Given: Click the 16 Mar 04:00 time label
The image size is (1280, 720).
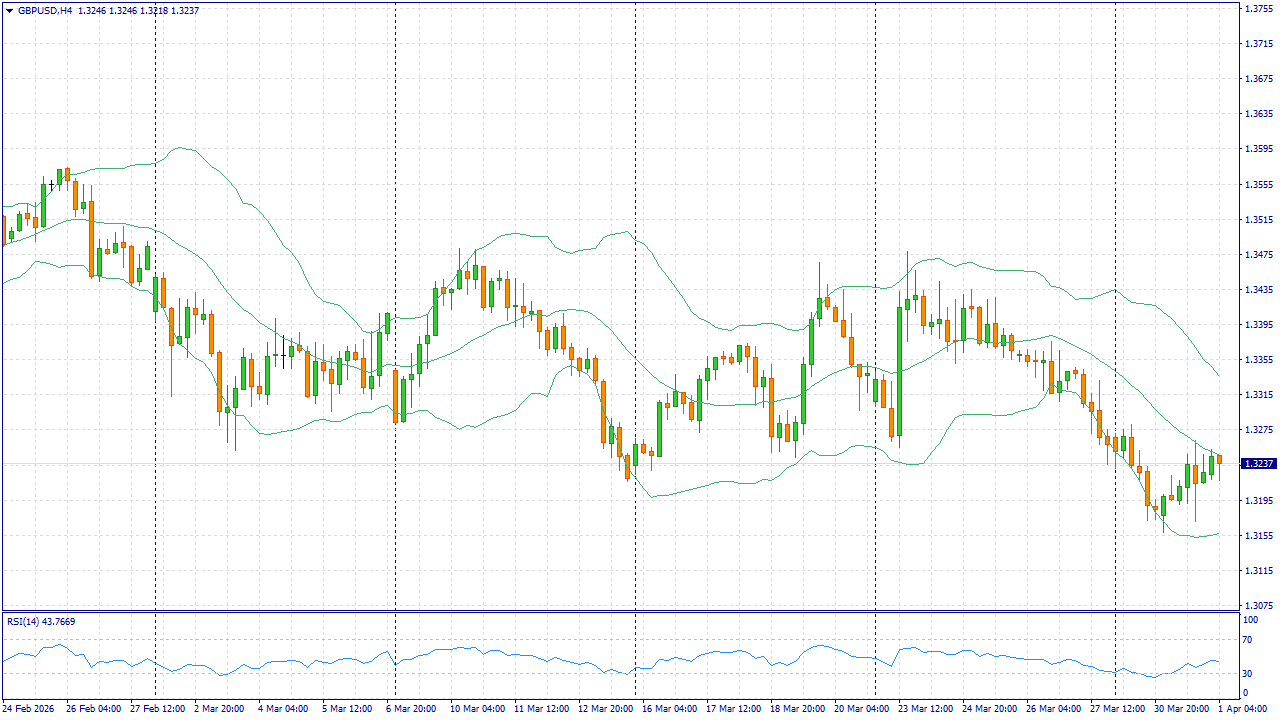Looking at the screenshot, I should [x=669, y=708].
